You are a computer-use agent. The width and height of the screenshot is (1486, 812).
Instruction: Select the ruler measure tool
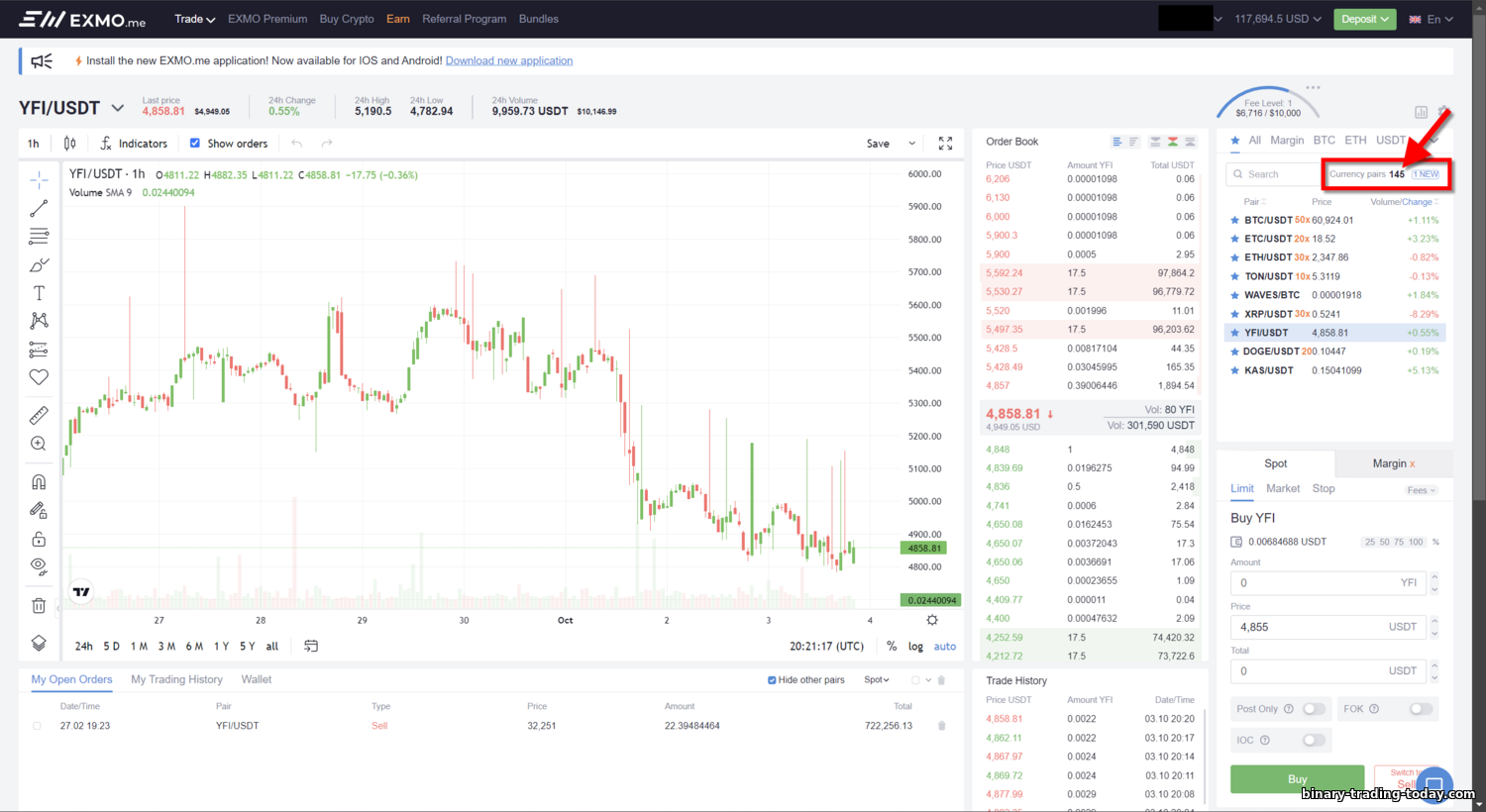click(39, 416)
